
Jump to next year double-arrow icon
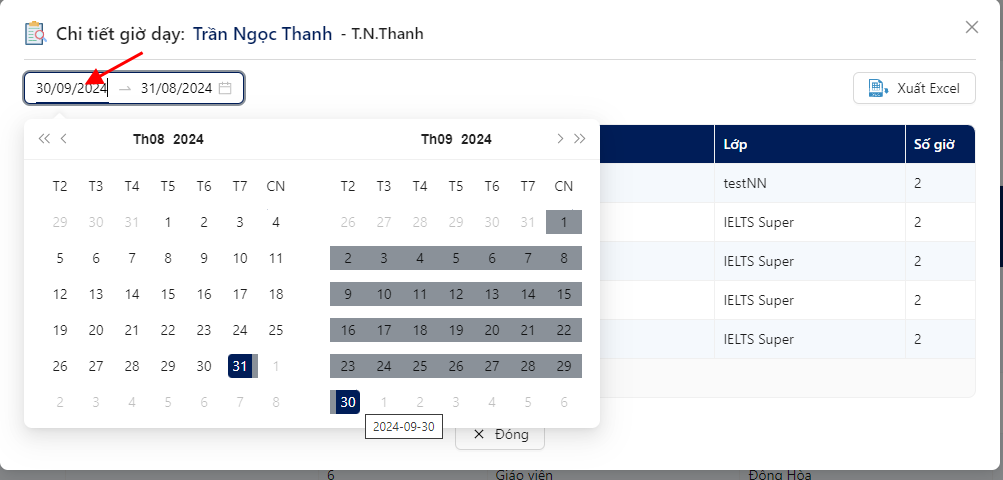580,139
